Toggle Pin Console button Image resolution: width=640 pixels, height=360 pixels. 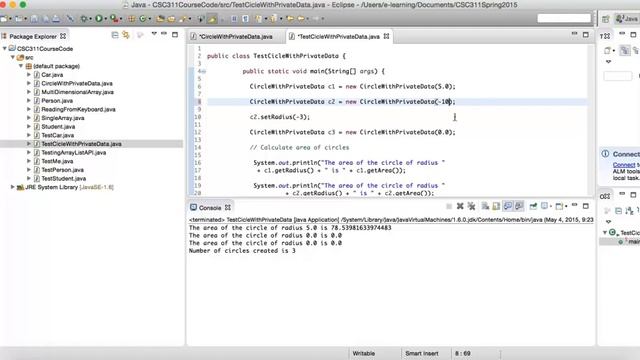coord(533,207)
